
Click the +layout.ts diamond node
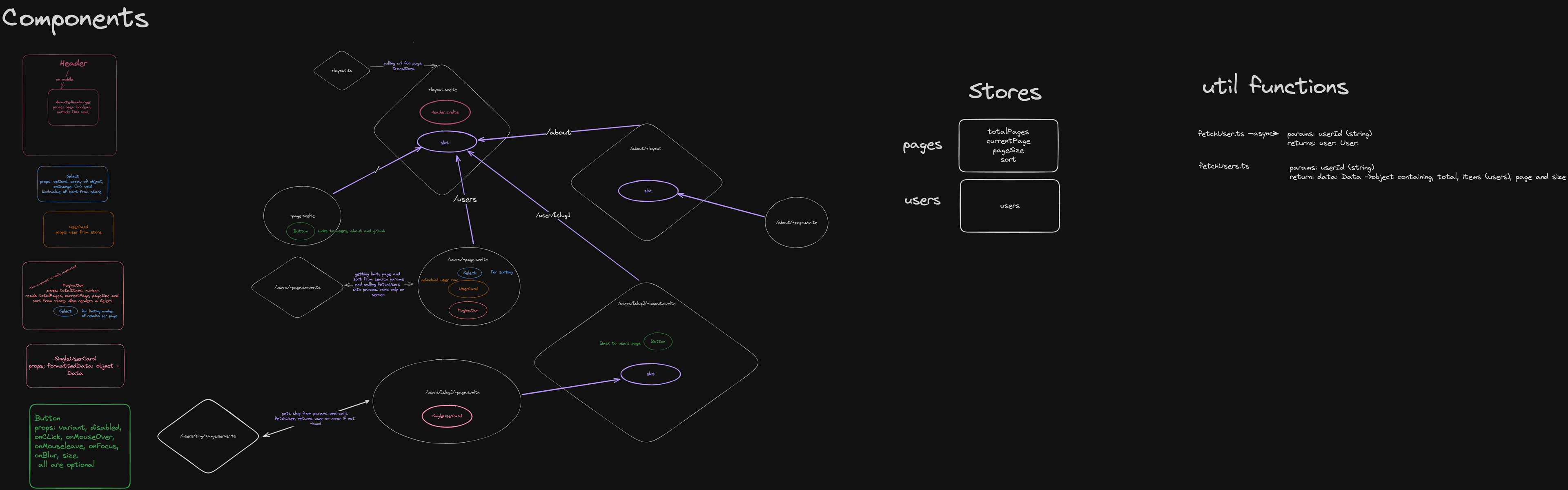[341, 71]
